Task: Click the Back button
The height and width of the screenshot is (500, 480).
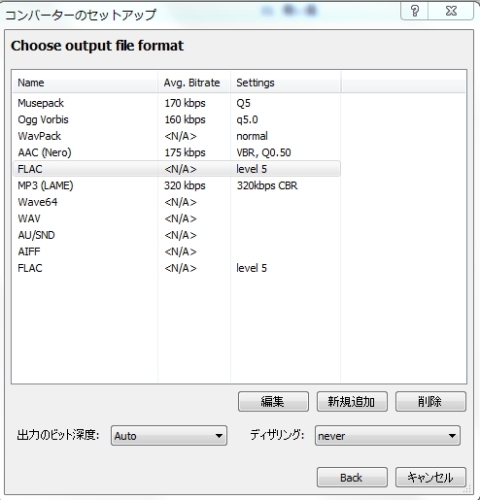Action: click(352, 477)
